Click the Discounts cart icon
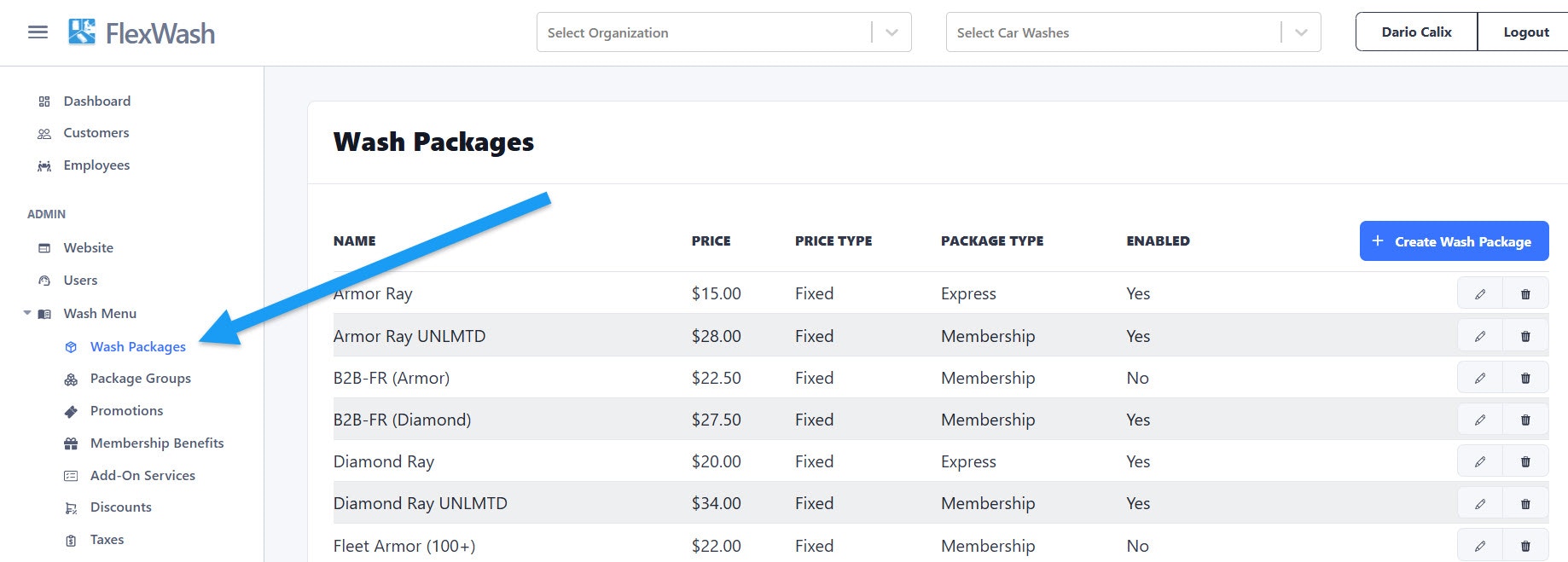 coord(72,508)
